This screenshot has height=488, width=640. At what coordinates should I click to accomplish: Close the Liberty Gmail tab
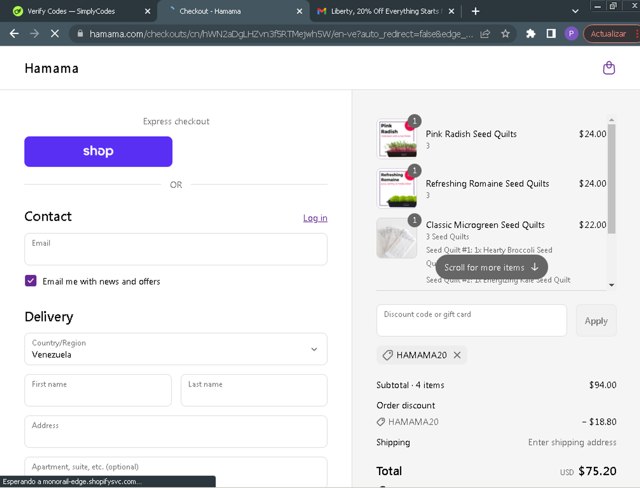coord(451,11)
